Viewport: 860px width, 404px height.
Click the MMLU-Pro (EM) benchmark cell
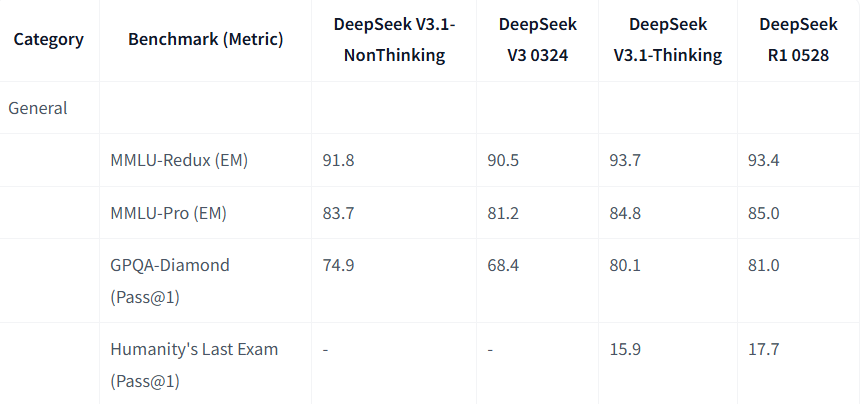click(x=170, y=213)
